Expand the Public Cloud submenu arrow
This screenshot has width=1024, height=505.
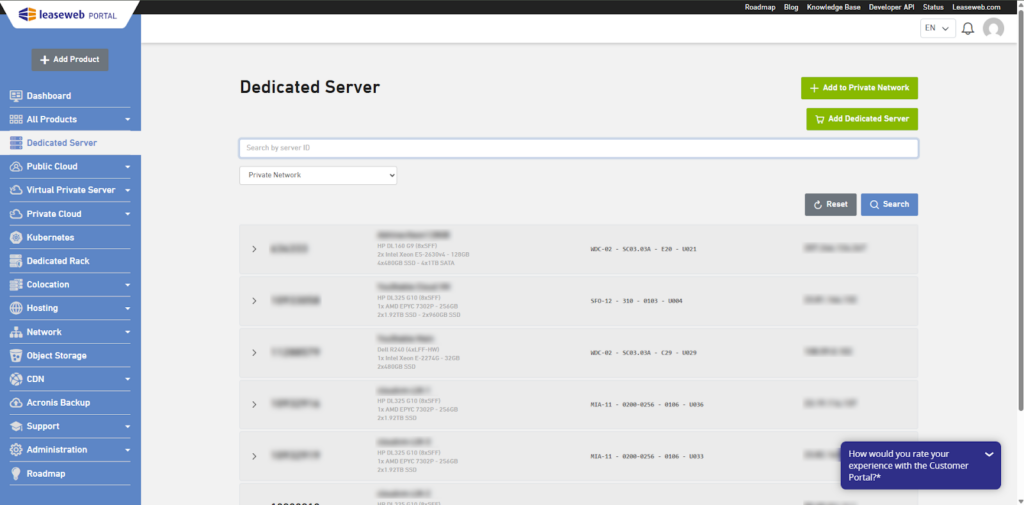pos(128,167)
